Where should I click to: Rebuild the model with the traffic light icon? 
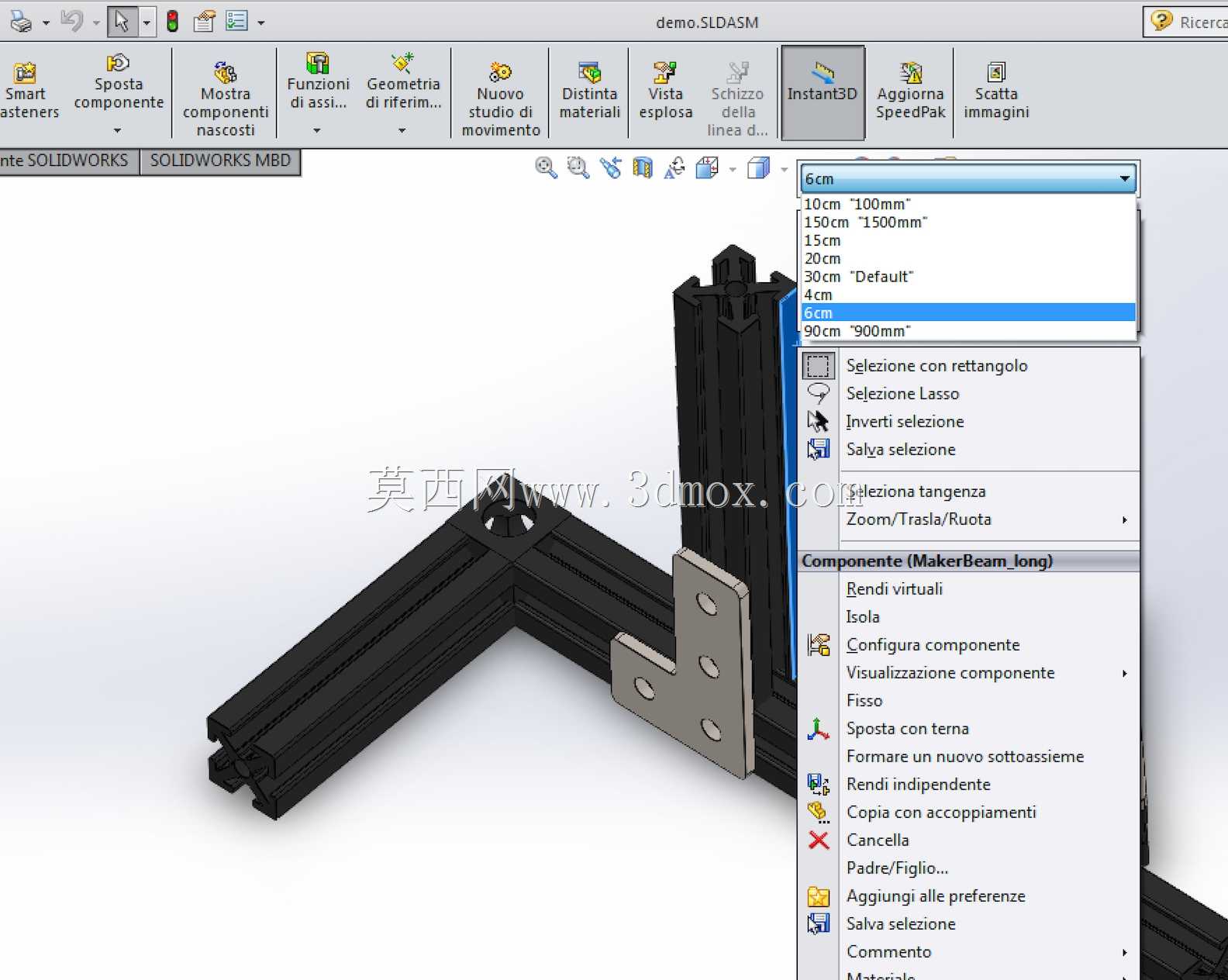click(172, 22)
